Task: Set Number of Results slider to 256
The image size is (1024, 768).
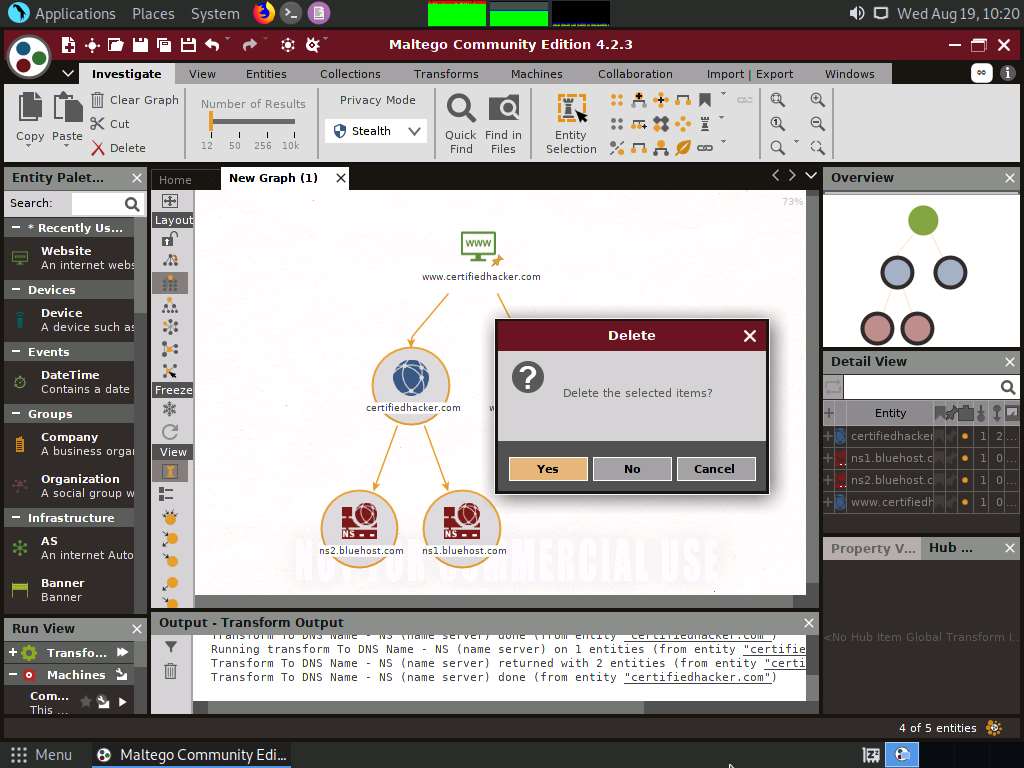Action: point(263,146)
